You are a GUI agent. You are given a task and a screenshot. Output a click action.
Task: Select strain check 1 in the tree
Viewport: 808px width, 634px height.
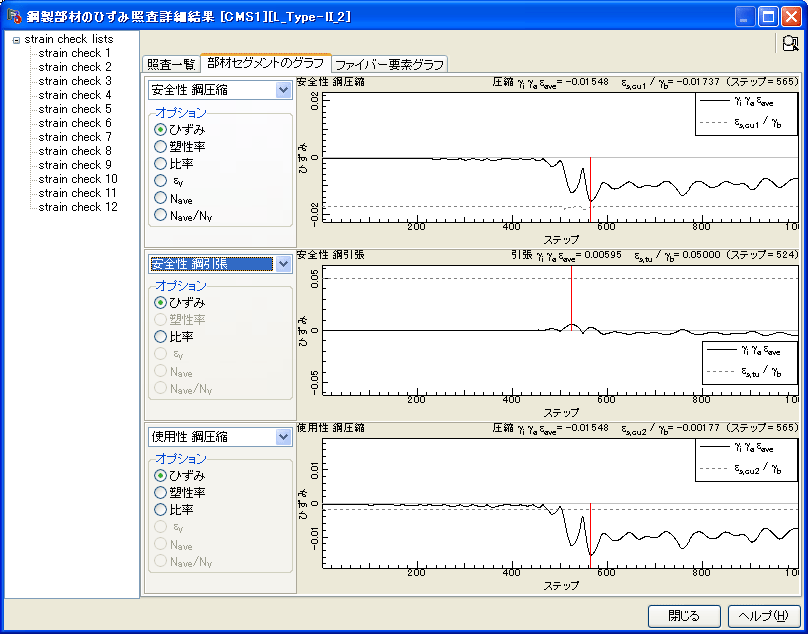[x=75, y=53]
